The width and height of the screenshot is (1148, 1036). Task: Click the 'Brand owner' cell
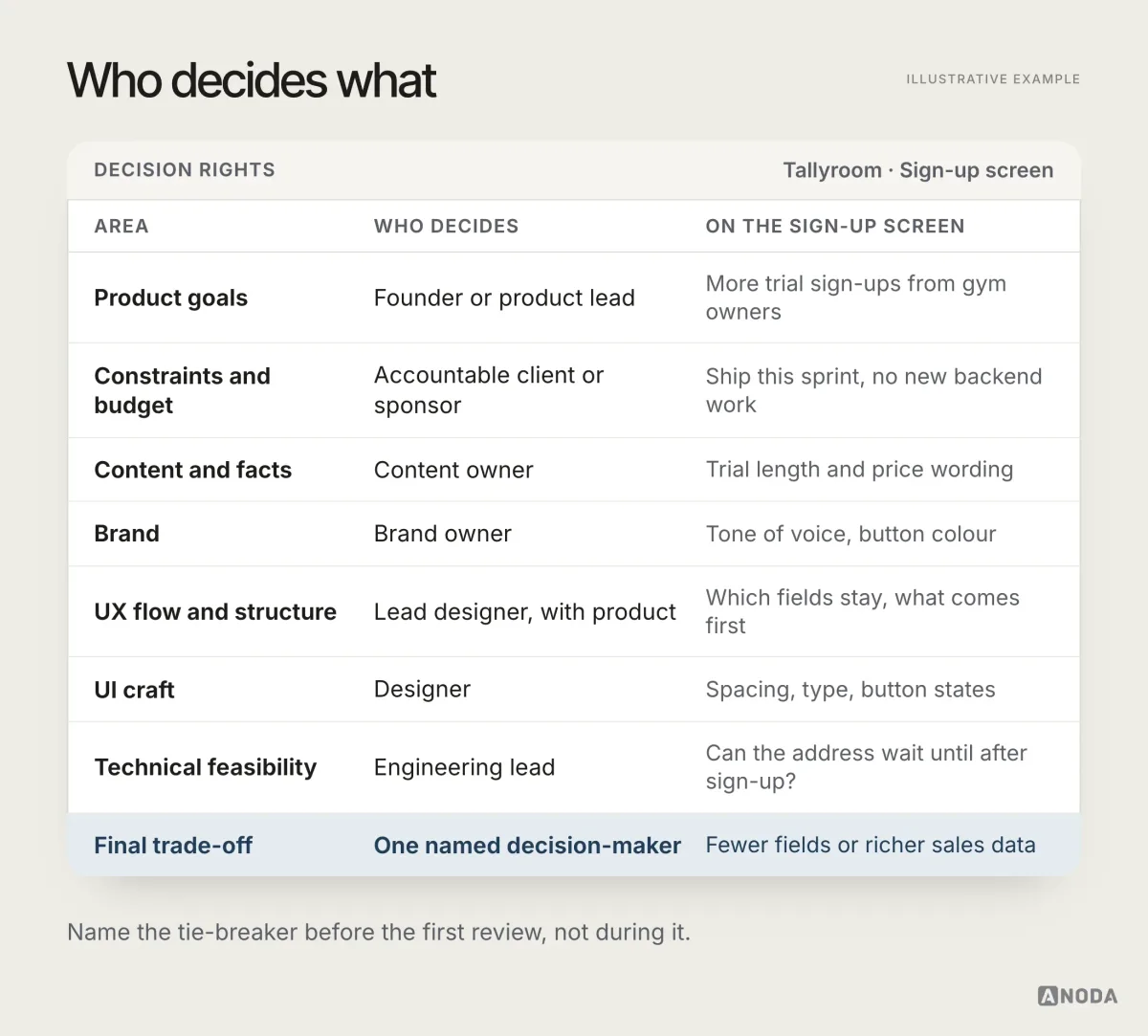tap(442, 534)
